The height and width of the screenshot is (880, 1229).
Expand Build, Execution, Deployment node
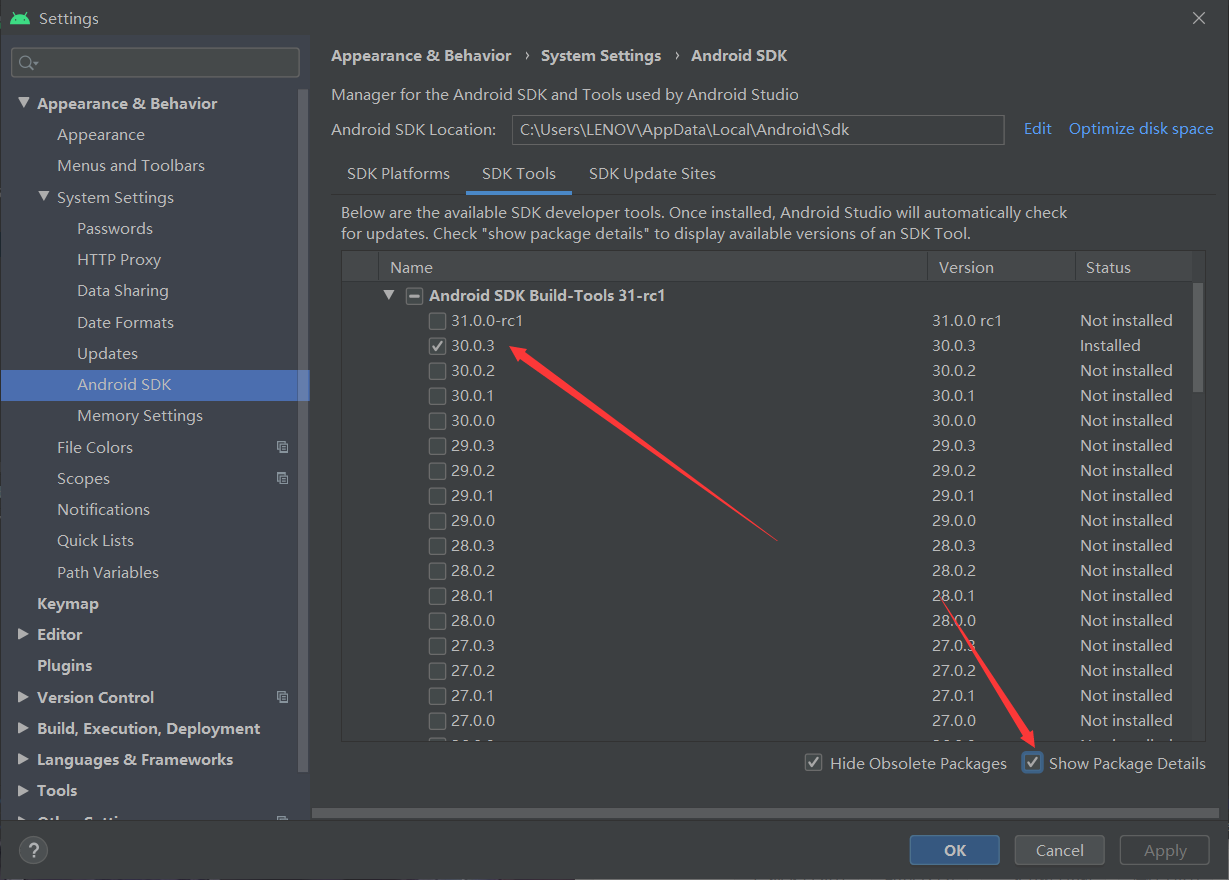[24, 728]
